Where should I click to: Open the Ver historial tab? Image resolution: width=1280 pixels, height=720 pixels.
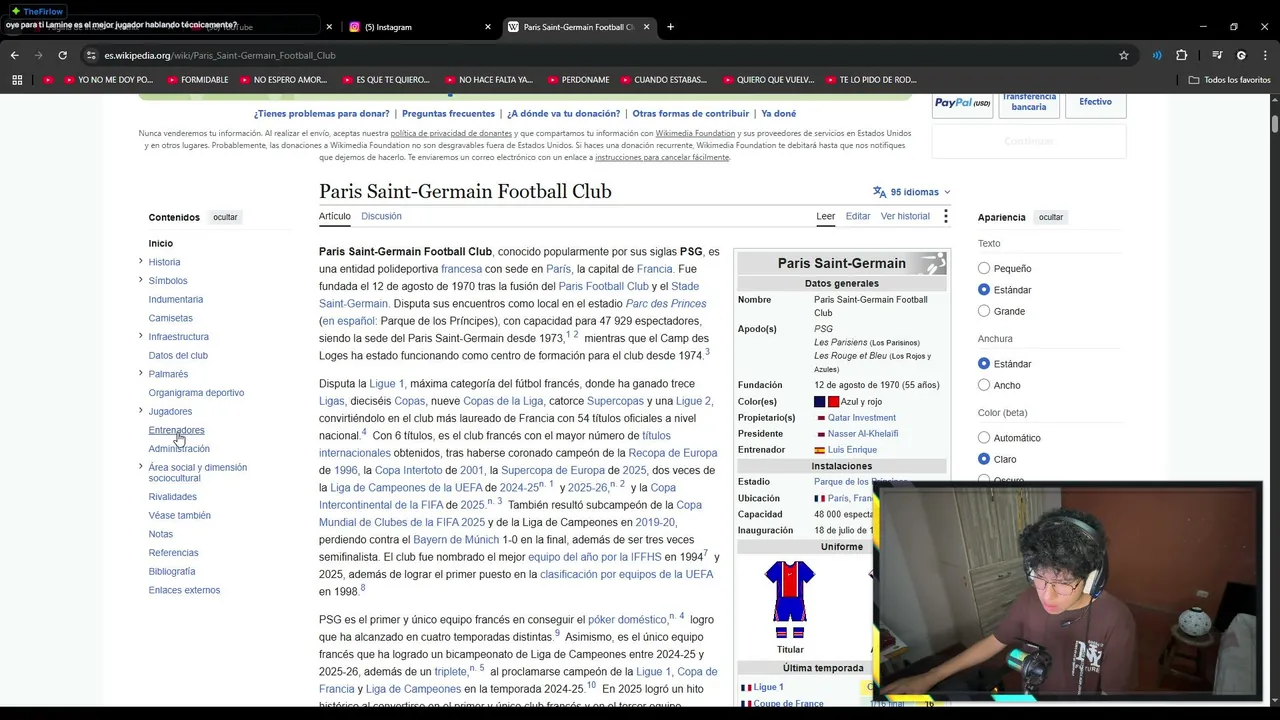coord(905,216)
